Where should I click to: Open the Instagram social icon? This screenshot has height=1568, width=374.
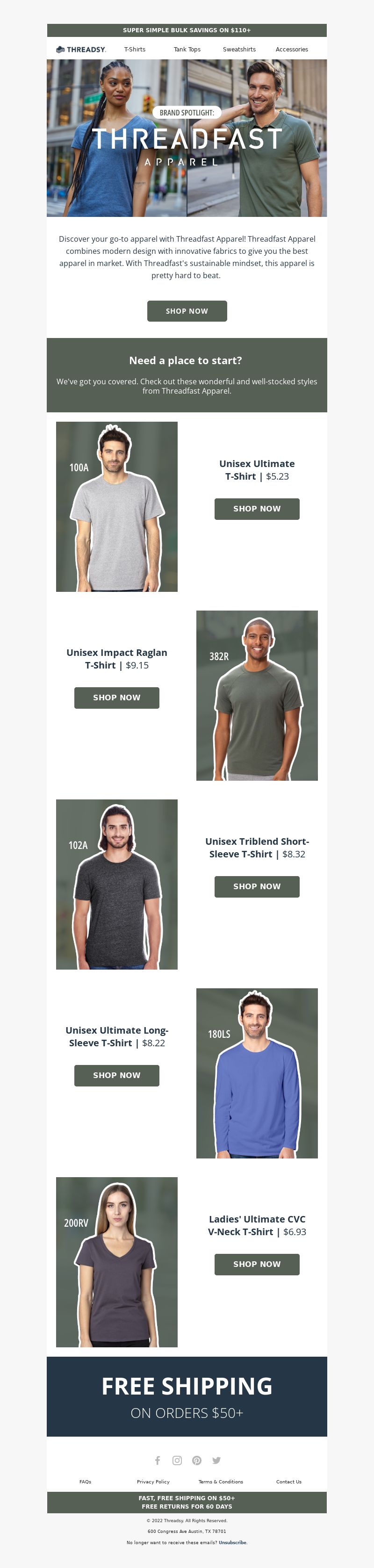tap(177, 1460)
